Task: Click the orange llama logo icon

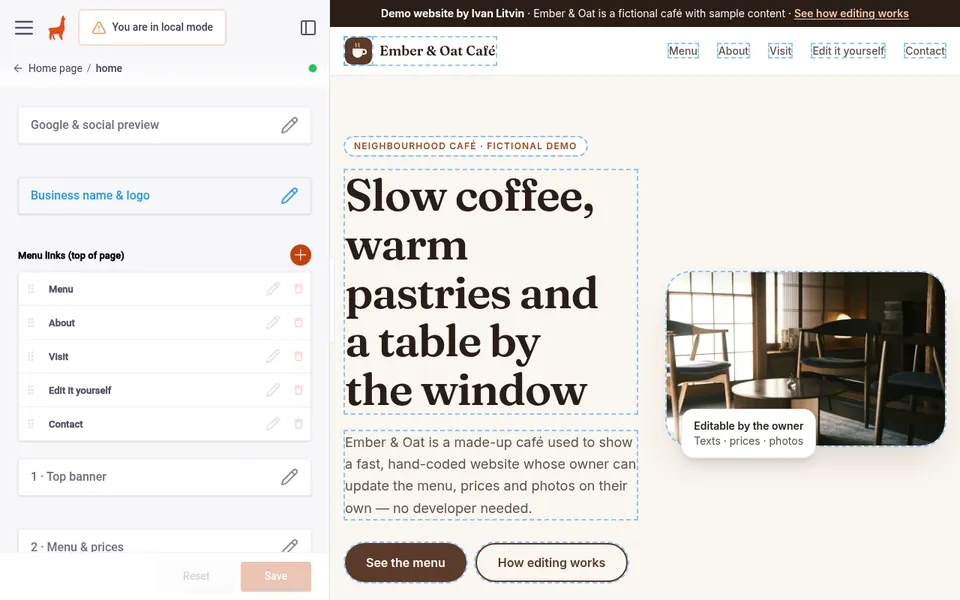Action: pos(57,28)
